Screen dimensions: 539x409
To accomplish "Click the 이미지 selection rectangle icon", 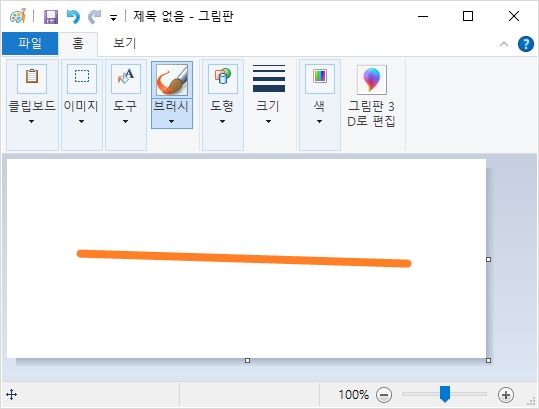I will [x=82, y=79].
